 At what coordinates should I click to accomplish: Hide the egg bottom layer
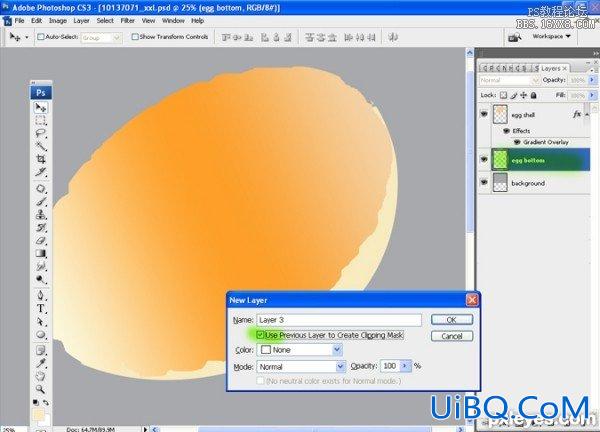click(x=484, y=160)
